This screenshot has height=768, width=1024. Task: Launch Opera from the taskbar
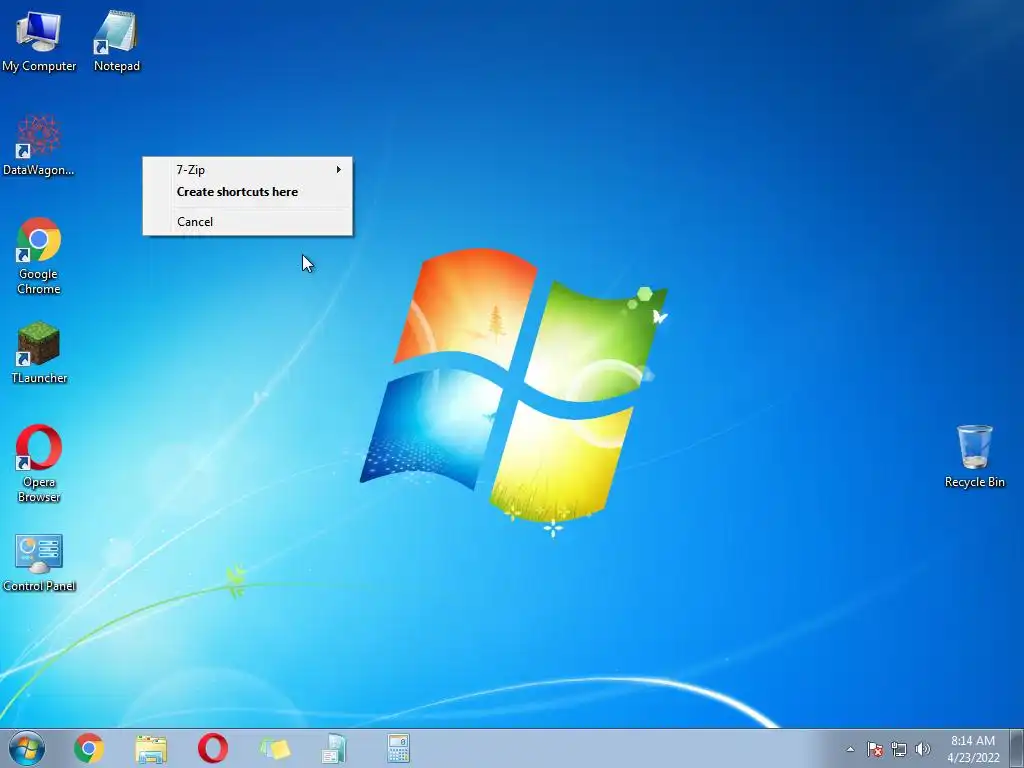[x=213, y=748]
